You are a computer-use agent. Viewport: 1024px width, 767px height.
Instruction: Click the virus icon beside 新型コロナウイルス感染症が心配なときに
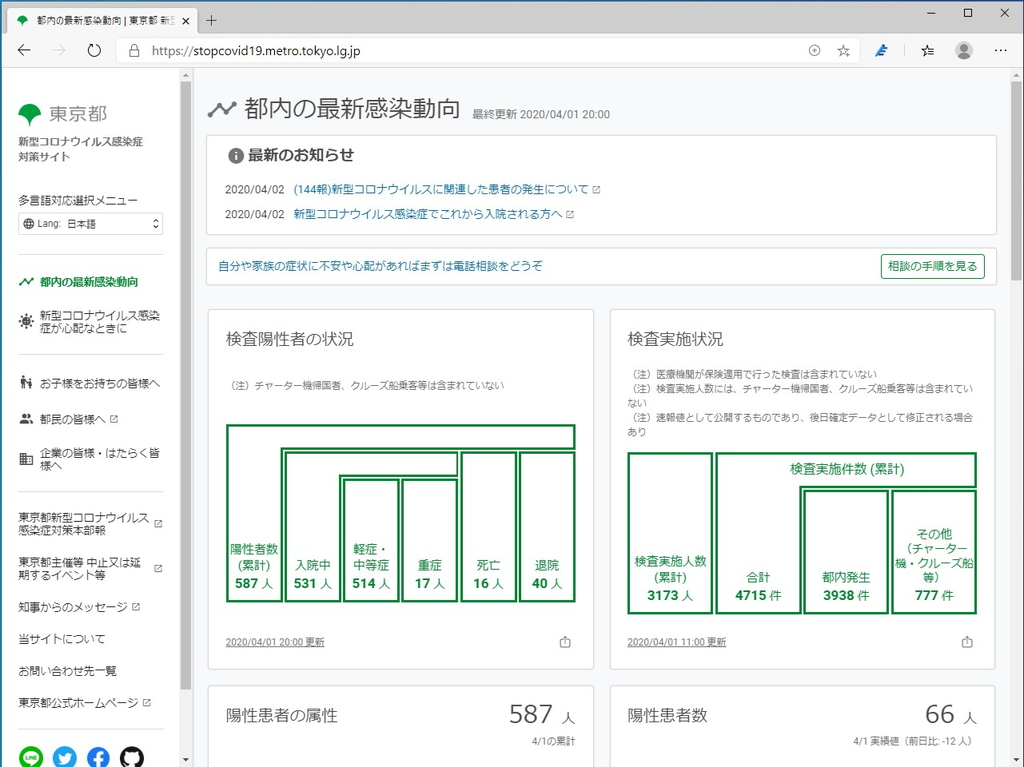(28, 321)
